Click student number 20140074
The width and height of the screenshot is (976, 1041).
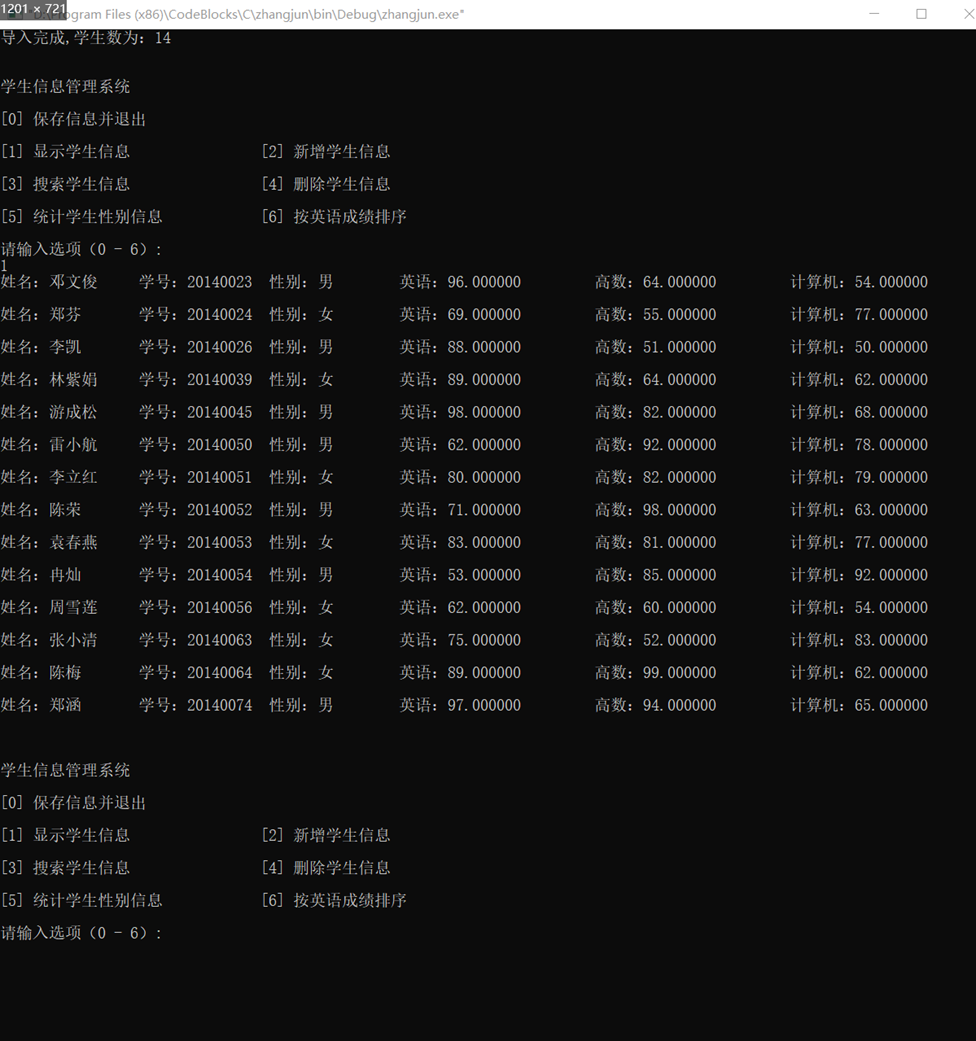pyautogui.click(x=220, y=705)
